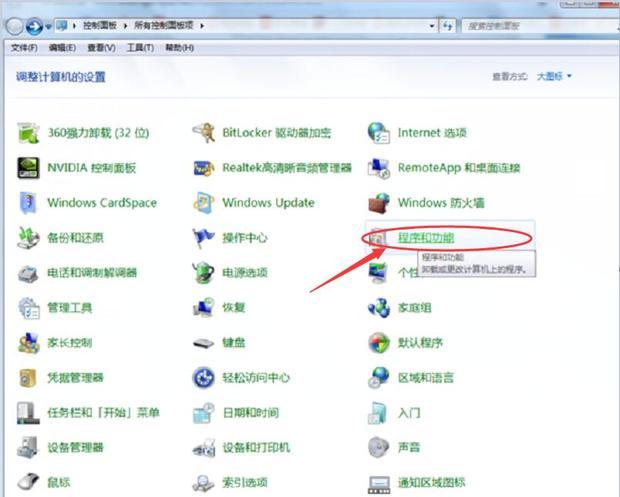Screen dimensions: 620x497
Task: Open the 轻松访问中心 icon
Action: pyautogui.click(x=204, y=378)
